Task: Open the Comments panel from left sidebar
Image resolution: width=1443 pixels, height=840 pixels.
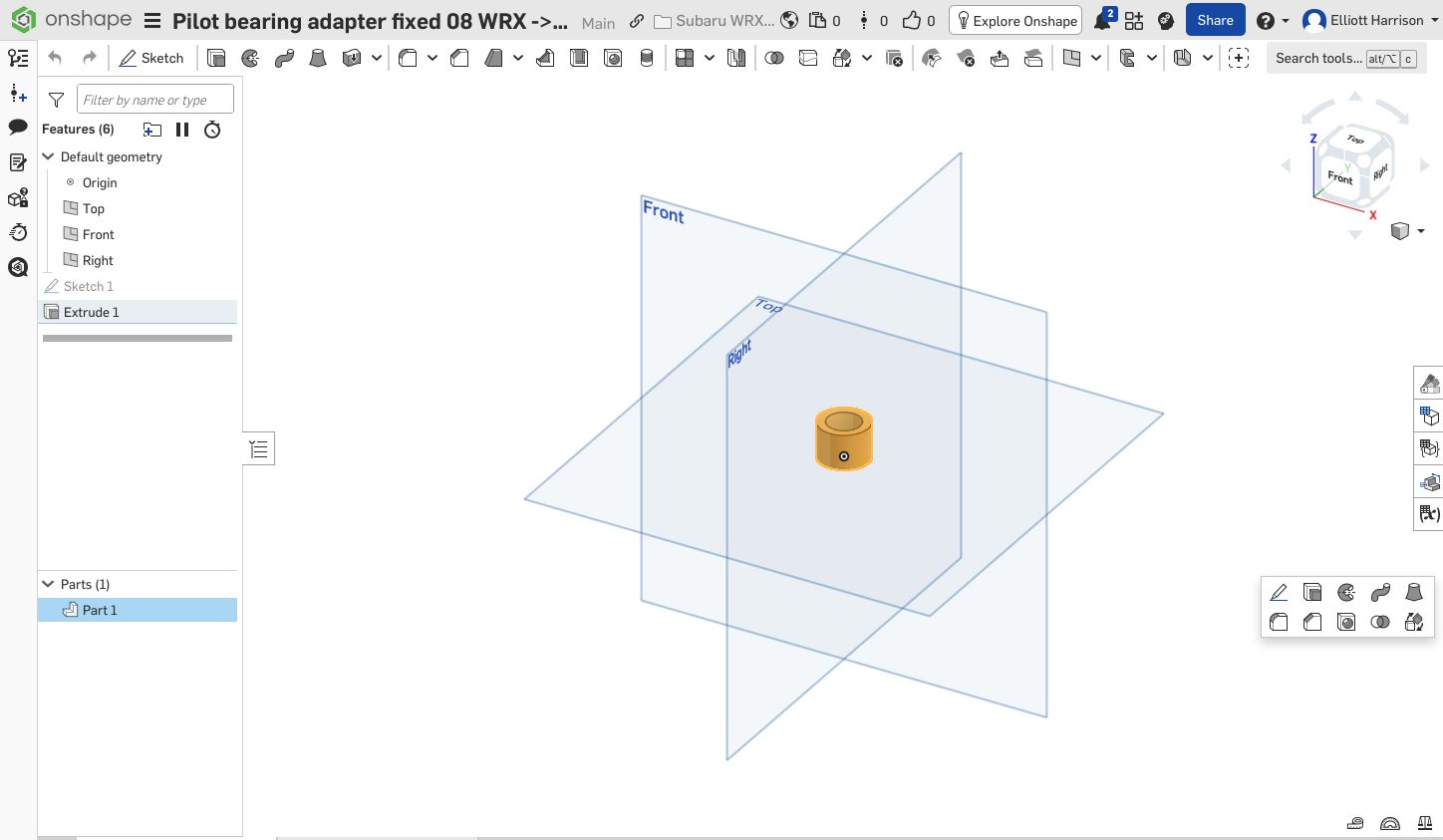Action: pyautogui.click(x=18, y=128)
